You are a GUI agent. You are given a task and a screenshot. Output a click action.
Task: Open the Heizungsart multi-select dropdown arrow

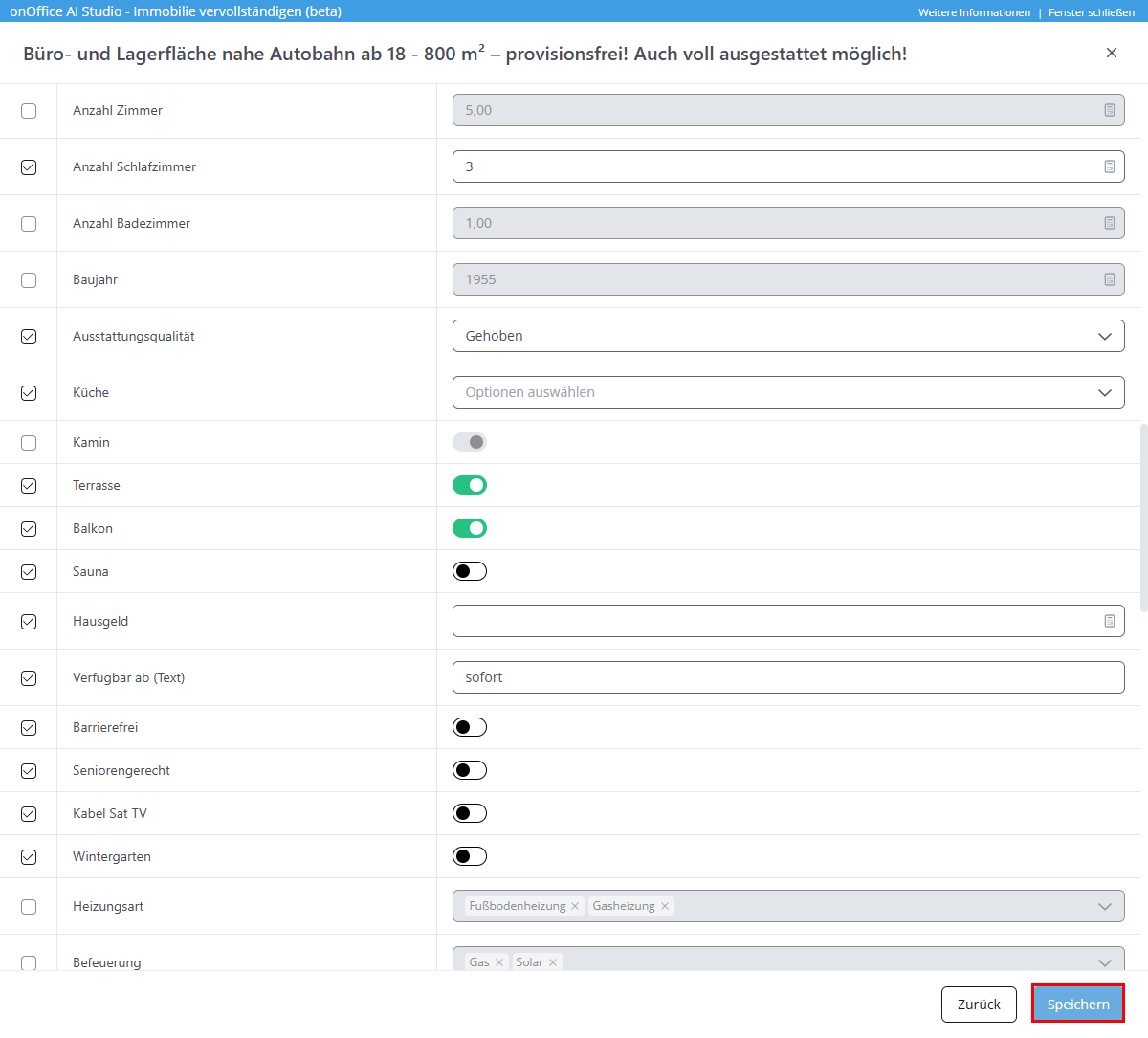[x=1104, y=906]
